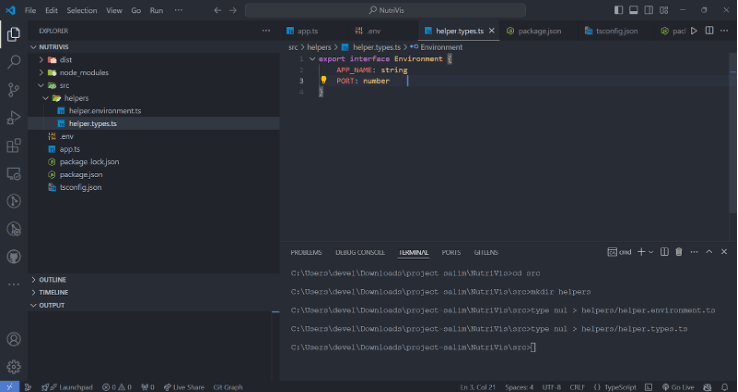Change CRLF line ending setting

(577, 387)
